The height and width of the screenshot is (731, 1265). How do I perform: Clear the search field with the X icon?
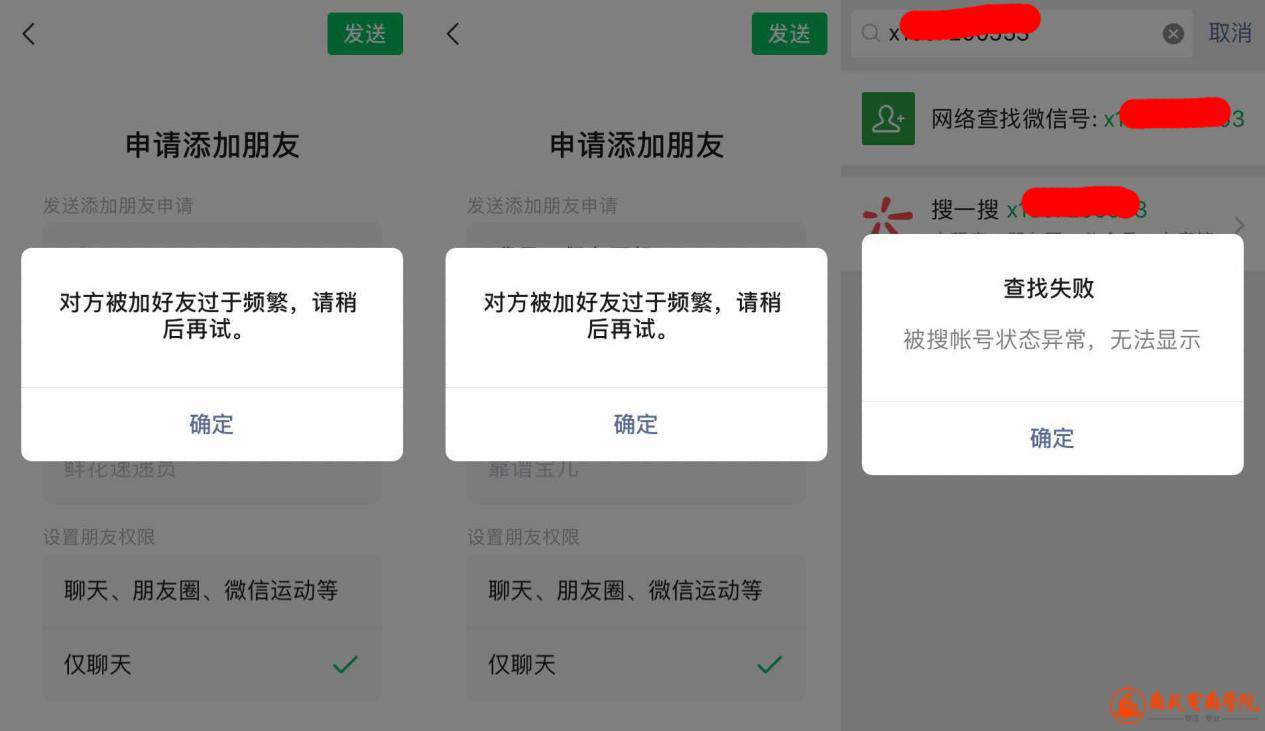pyautogui.click(x=1173, y=34)
